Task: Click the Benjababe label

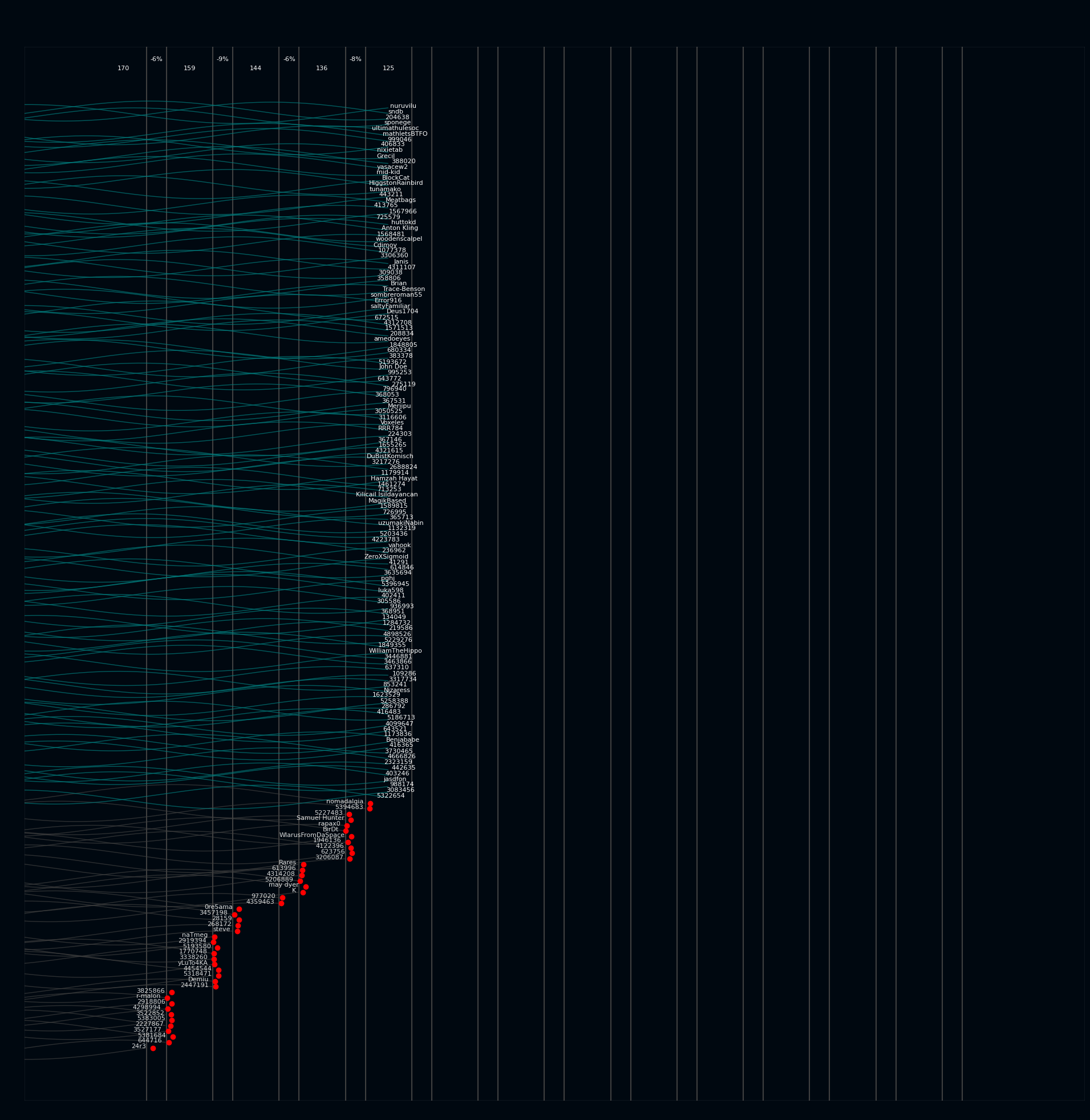Action: 402,740
